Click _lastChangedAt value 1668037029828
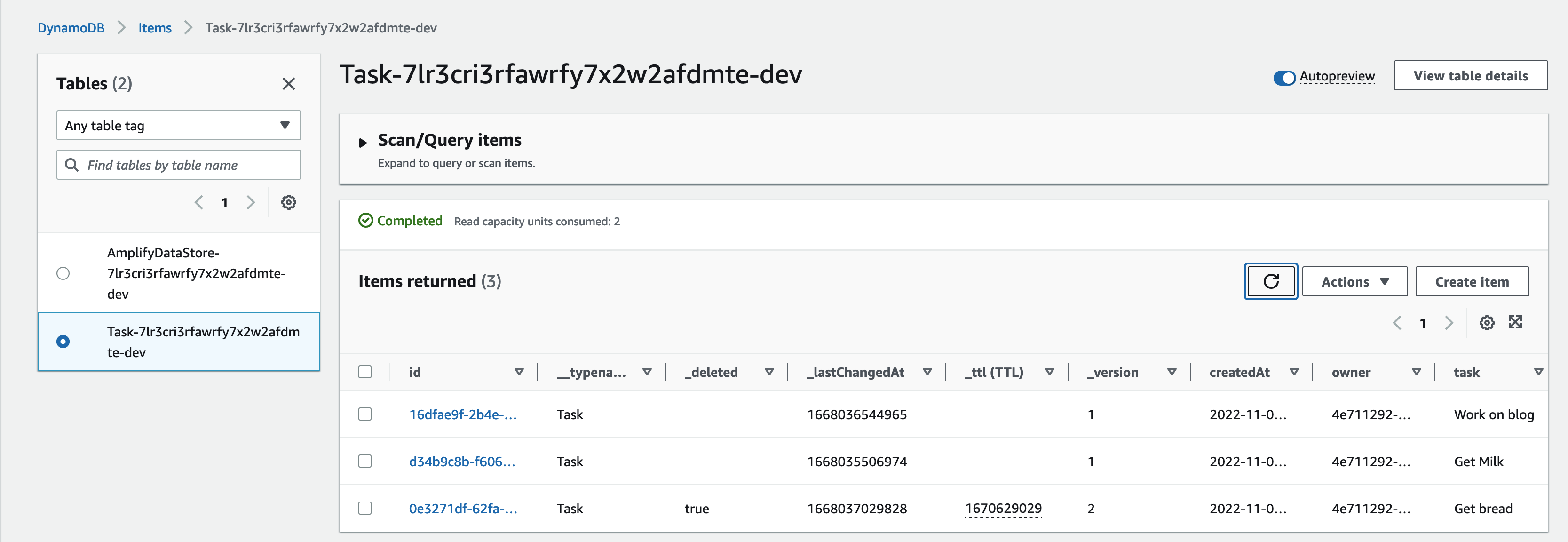The width and height of the screenshot is (1568, 542). tap(857, 508)
